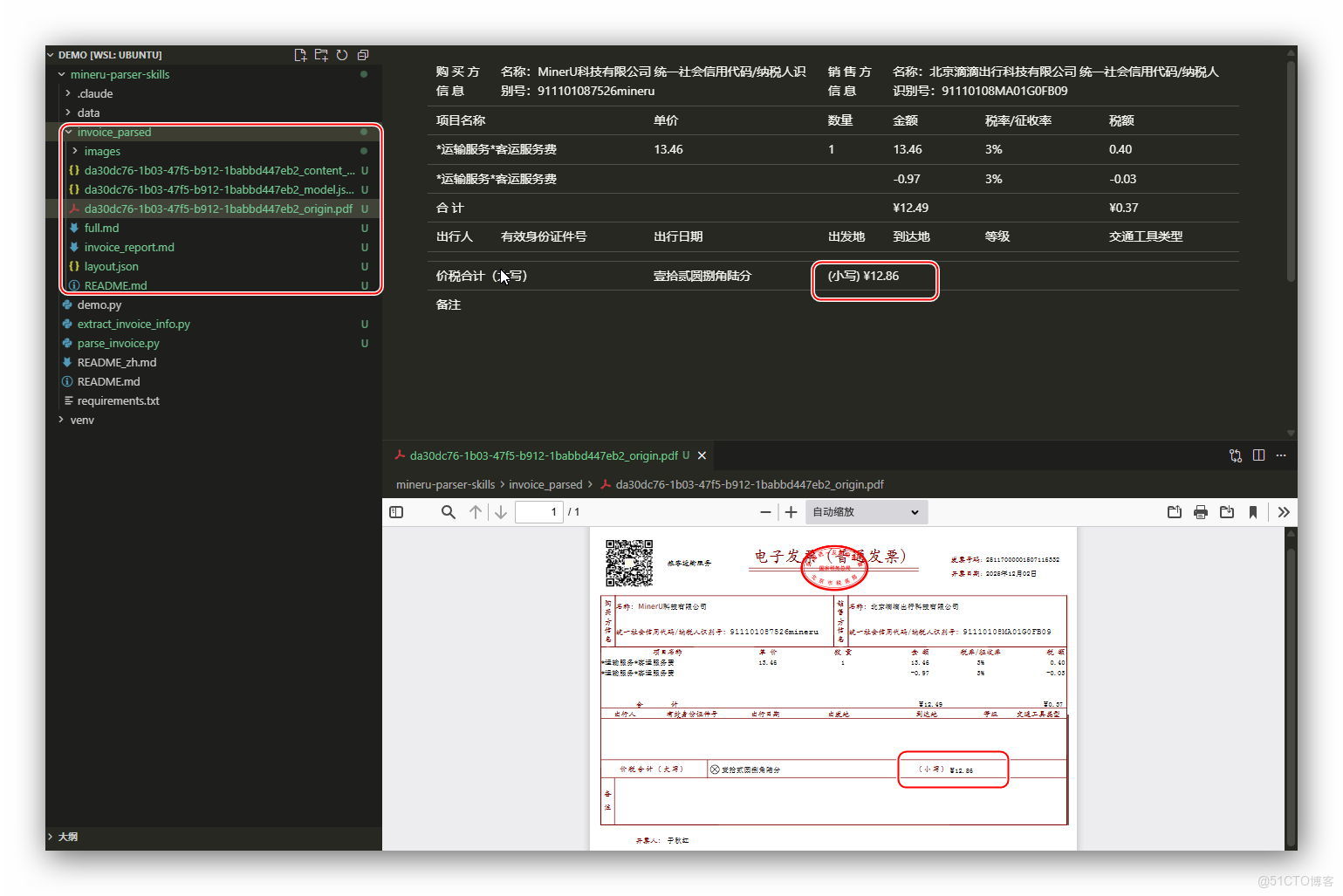Image resolution: width=1343 pixels, height=896 pixels.
Task: Open the 自动缩放 zoom dropdown
Action: click(865, 512)
